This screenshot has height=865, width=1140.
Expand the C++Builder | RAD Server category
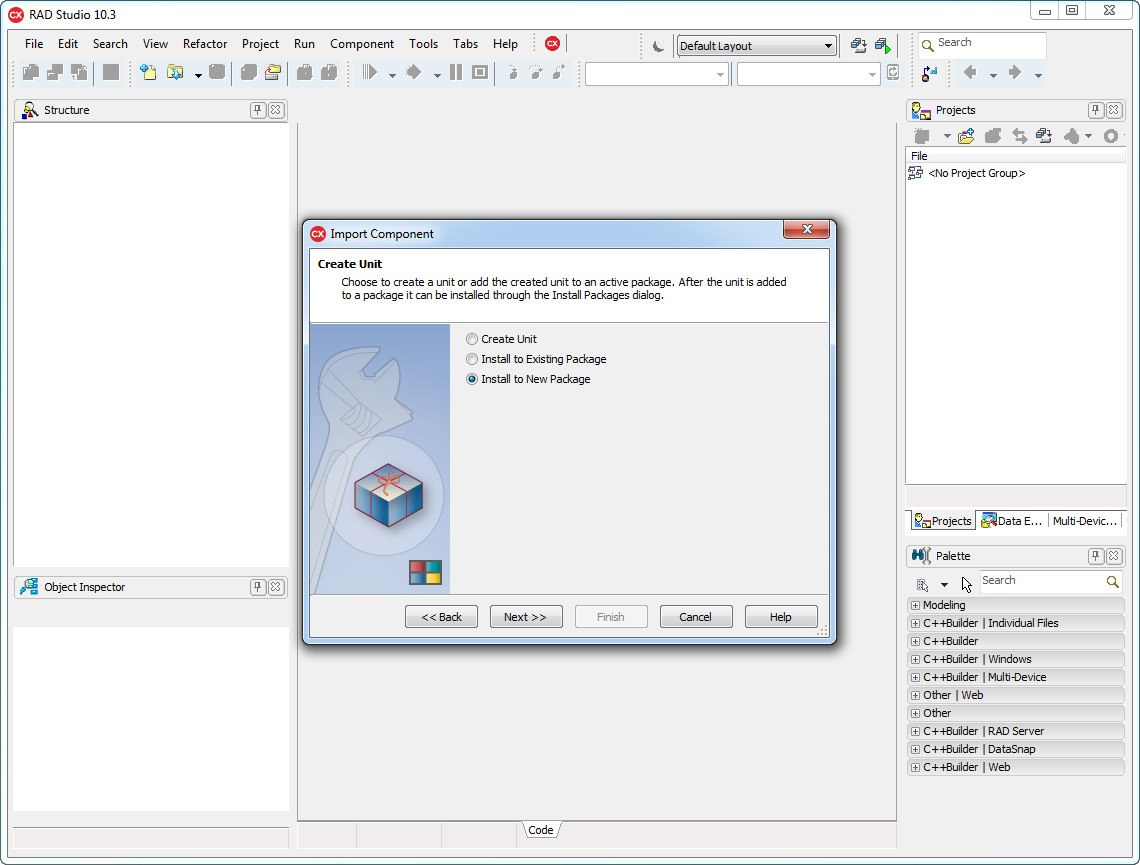pos(915,731)
